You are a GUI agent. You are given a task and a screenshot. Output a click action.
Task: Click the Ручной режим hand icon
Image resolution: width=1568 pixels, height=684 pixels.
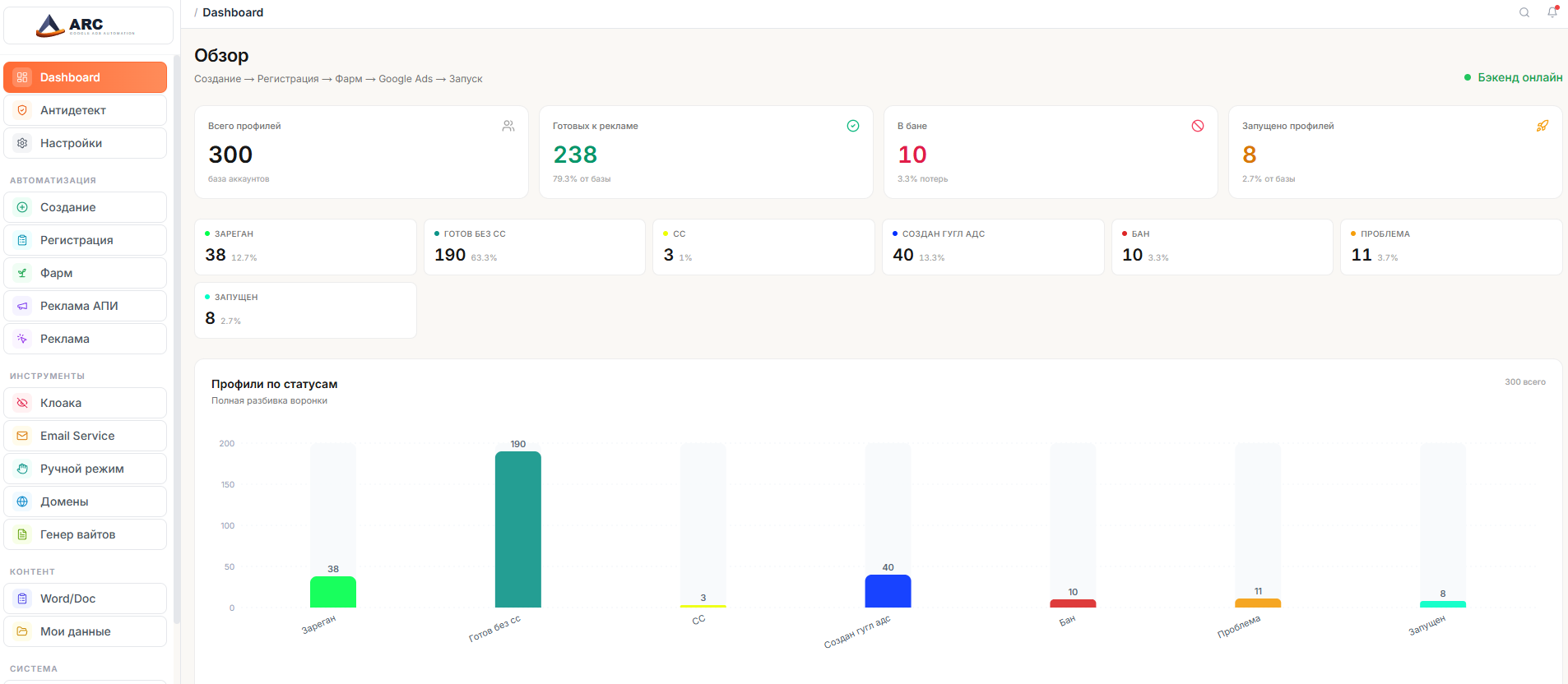click(22, 469)
